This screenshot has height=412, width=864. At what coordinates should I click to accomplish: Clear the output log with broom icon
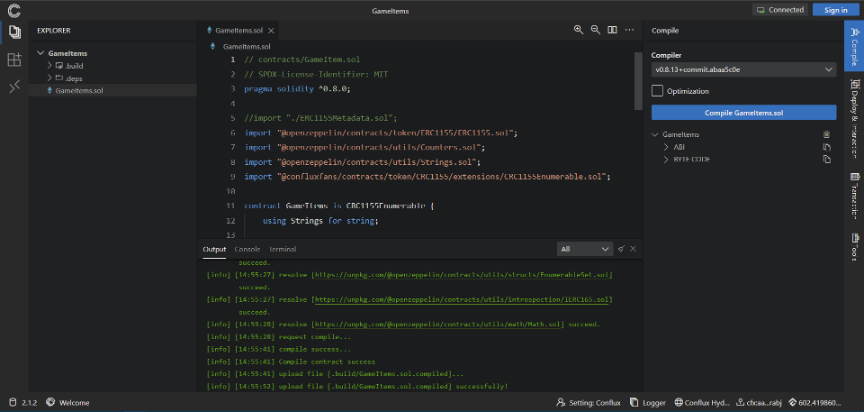click(x=621, y=249)
